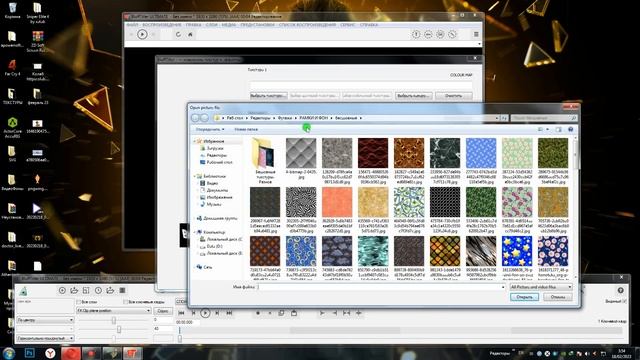Viewport: 640px width, 360px height.
Task: Click the back arrow in the Open picture dialog
Action: [195, 118]
